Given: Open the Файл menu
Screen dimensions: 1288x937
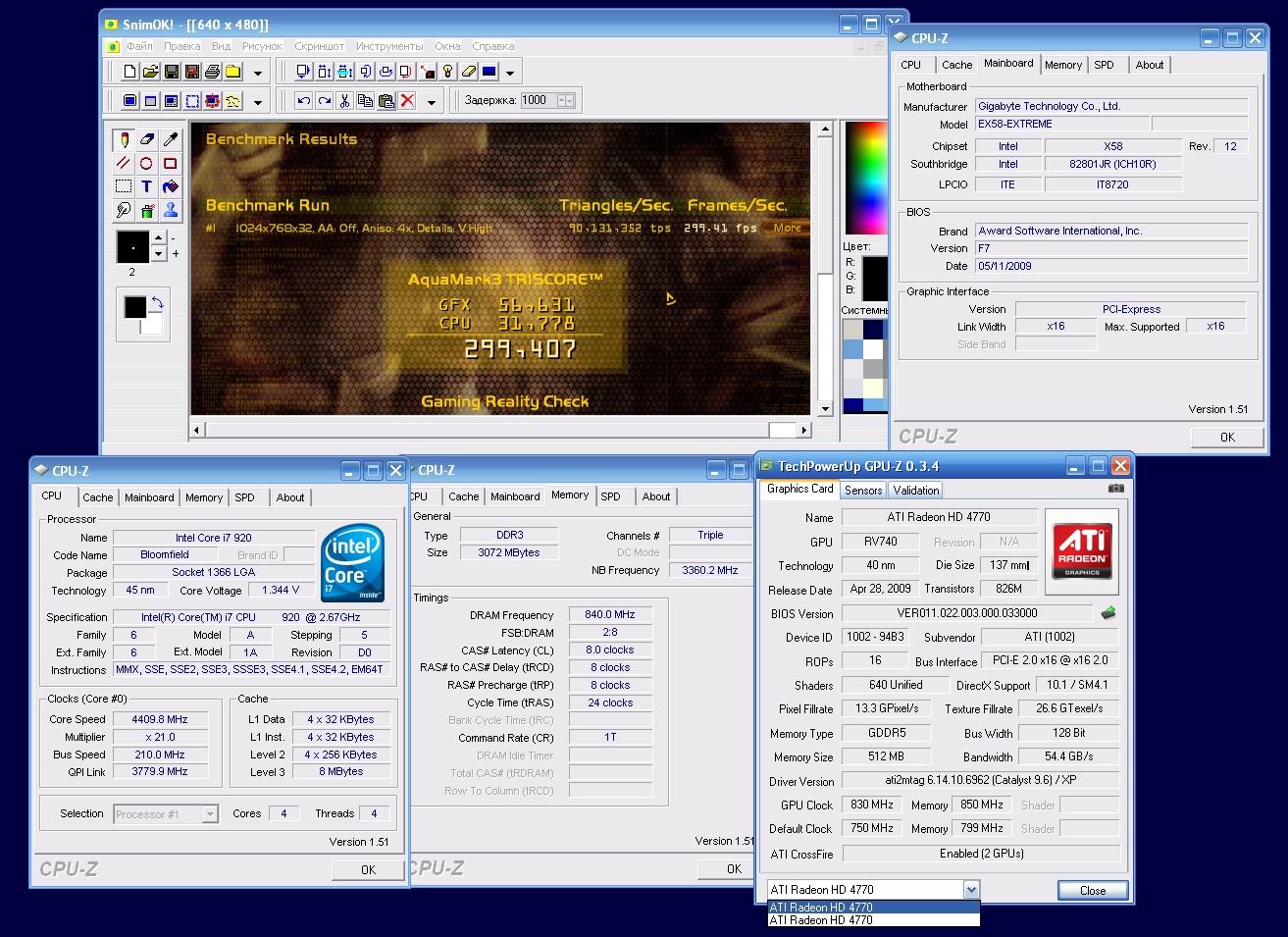Looking at the screenshot, I should click(x=139, y=46).
